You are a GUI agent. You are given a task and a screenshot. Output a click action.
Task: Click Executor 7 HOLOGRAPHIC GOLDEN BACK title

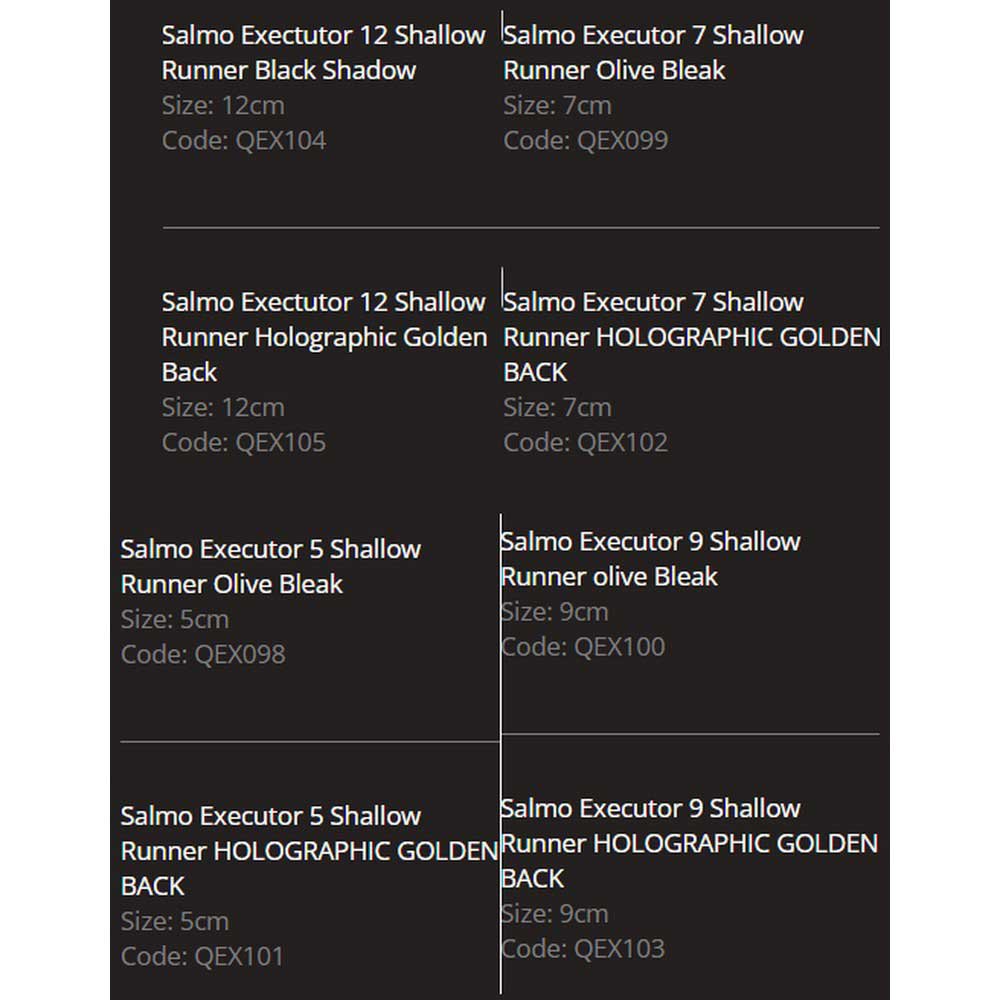tap(691, 337)
